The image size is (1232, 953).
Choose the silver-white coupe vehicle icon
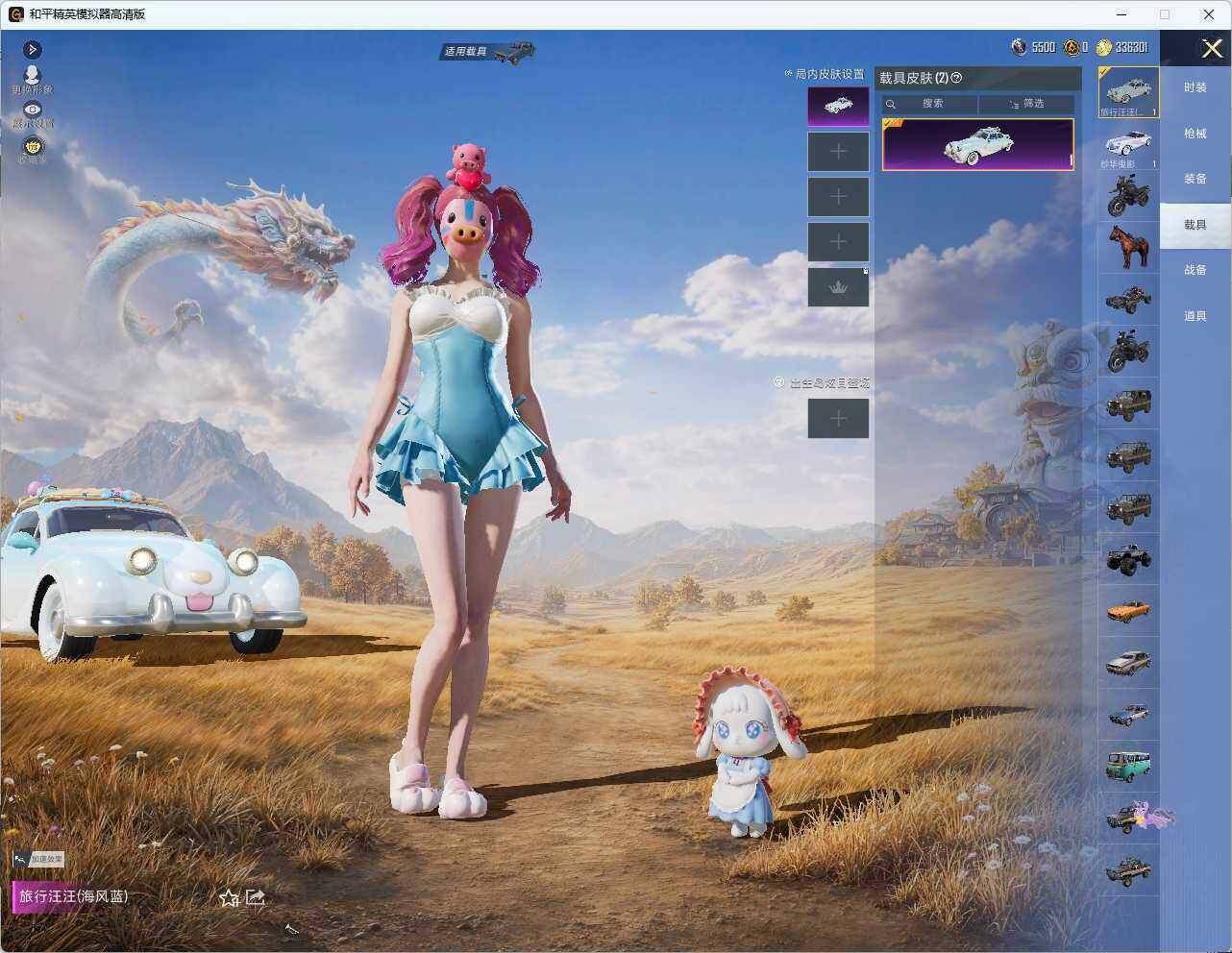coord(1128,662)
